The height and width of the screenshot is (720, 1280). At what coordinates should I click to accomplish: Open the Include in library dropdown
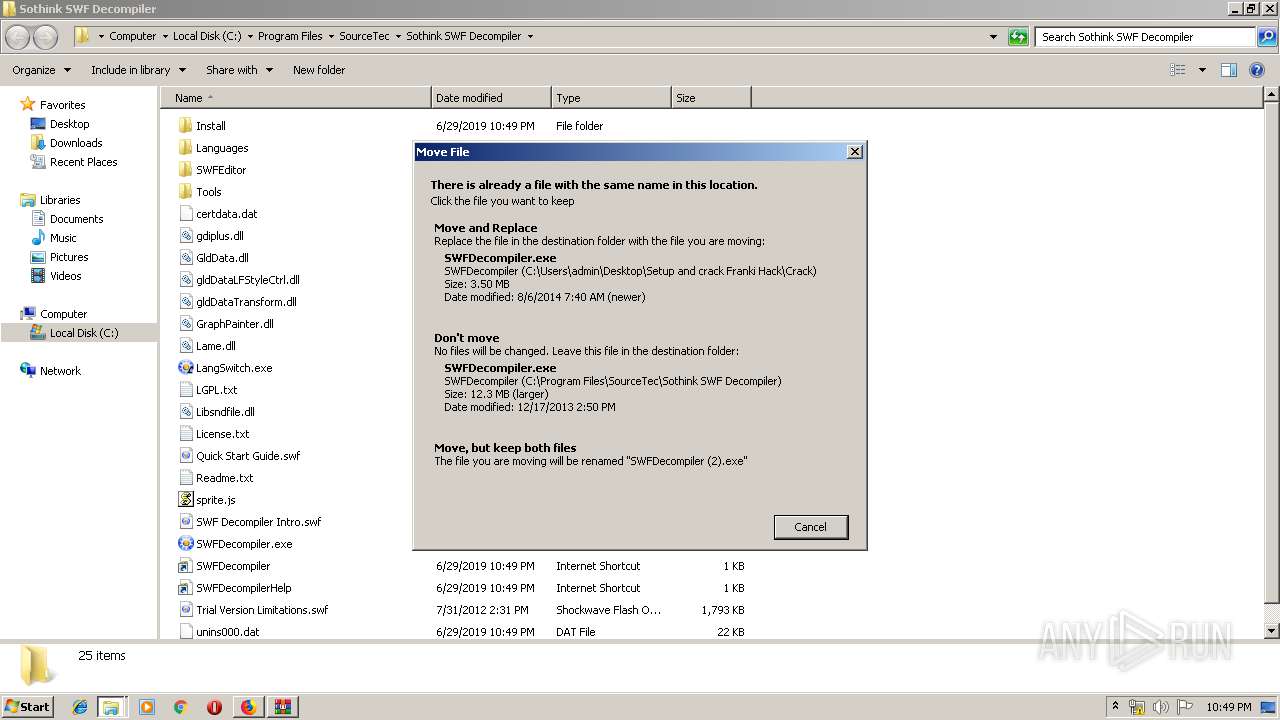(138, 70)
